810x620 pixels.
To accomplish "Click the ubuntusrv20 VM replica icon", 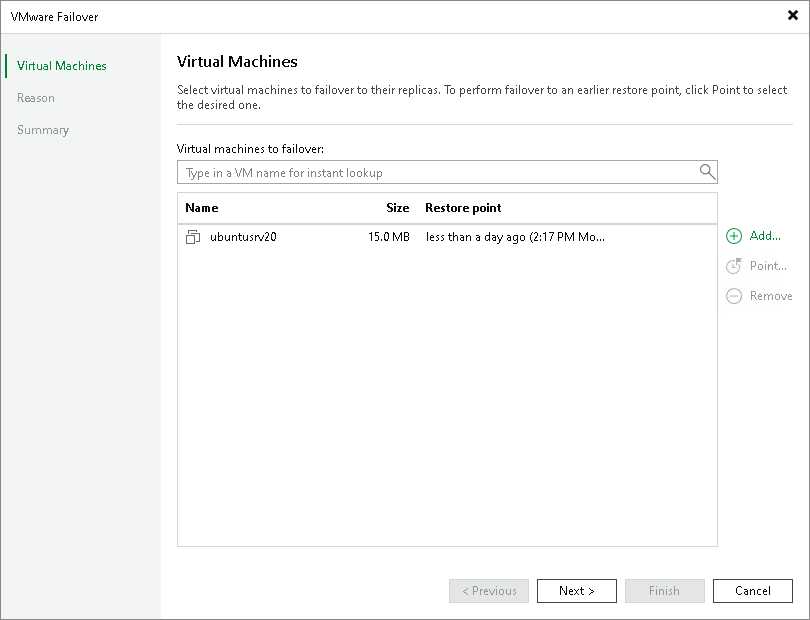I will [x=193, y=237].
